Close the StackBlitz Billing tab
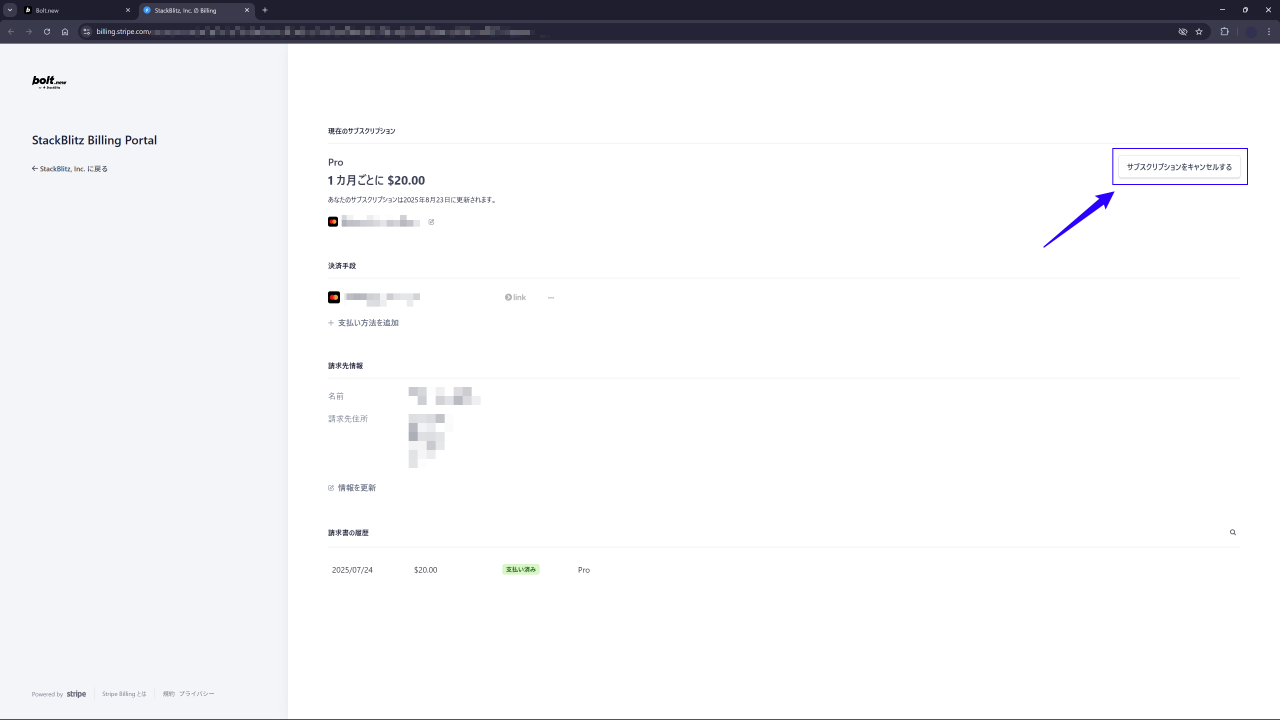This screenshot has width=1280, height=720. 246,10
